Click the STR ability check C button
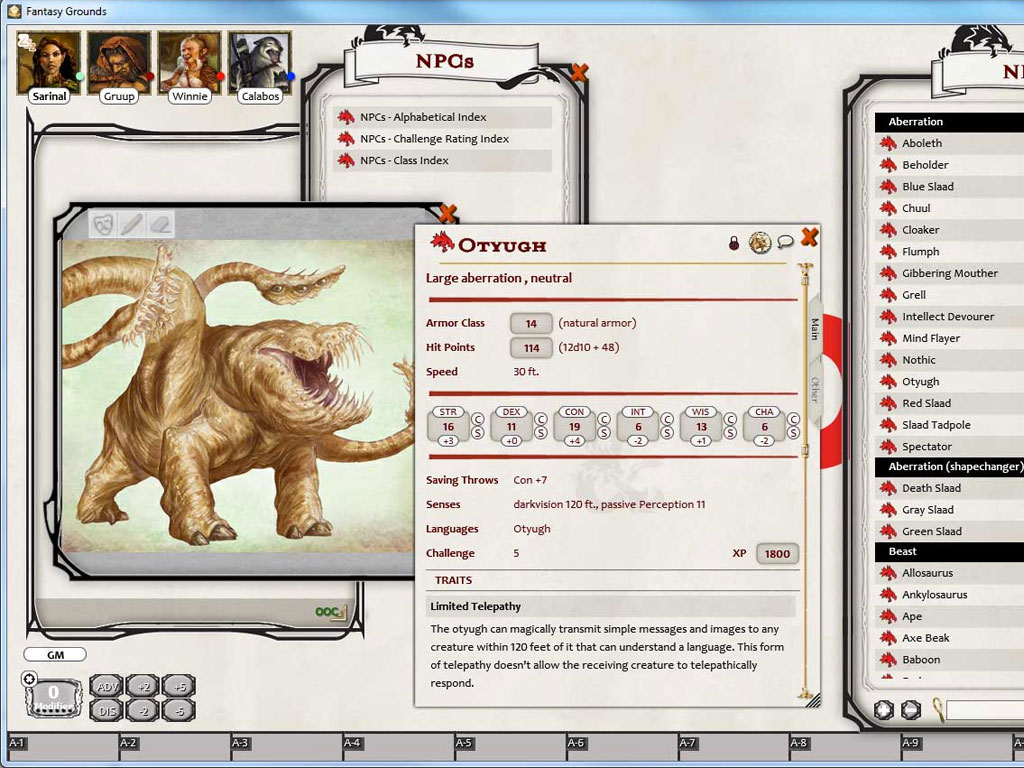The width and height of the screenshot is (1024, 768). [478, 419]
